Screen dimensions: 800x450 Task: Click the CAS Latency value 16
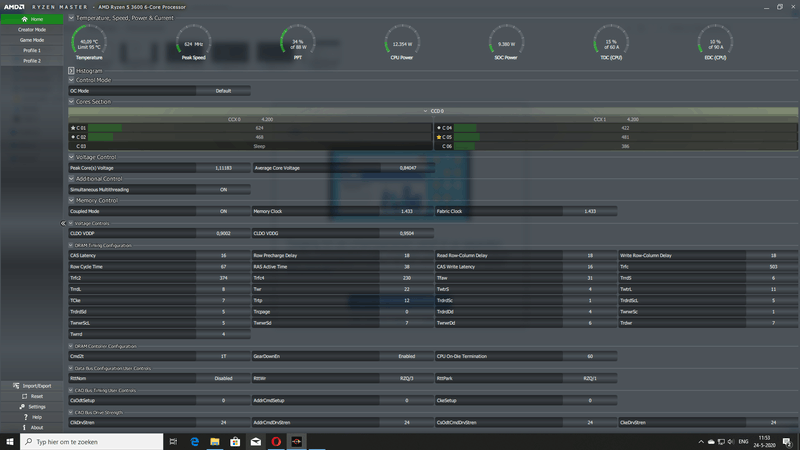[x=223, y=256]
